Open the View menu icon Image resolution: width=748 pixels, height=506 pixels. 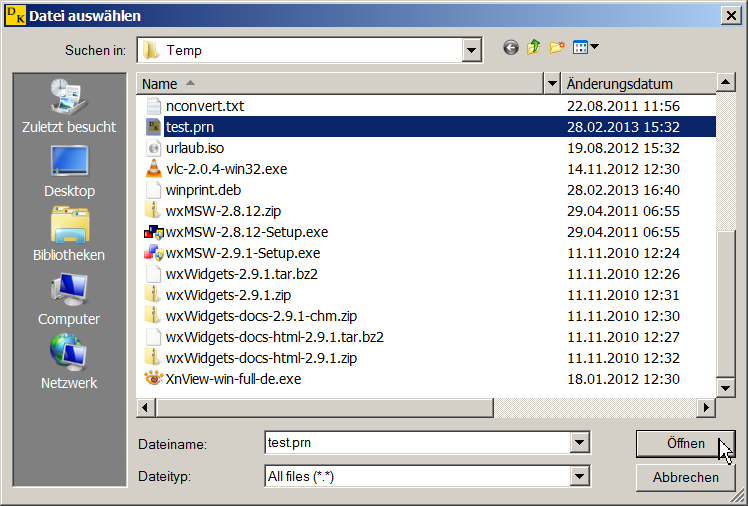pos(586,48)
